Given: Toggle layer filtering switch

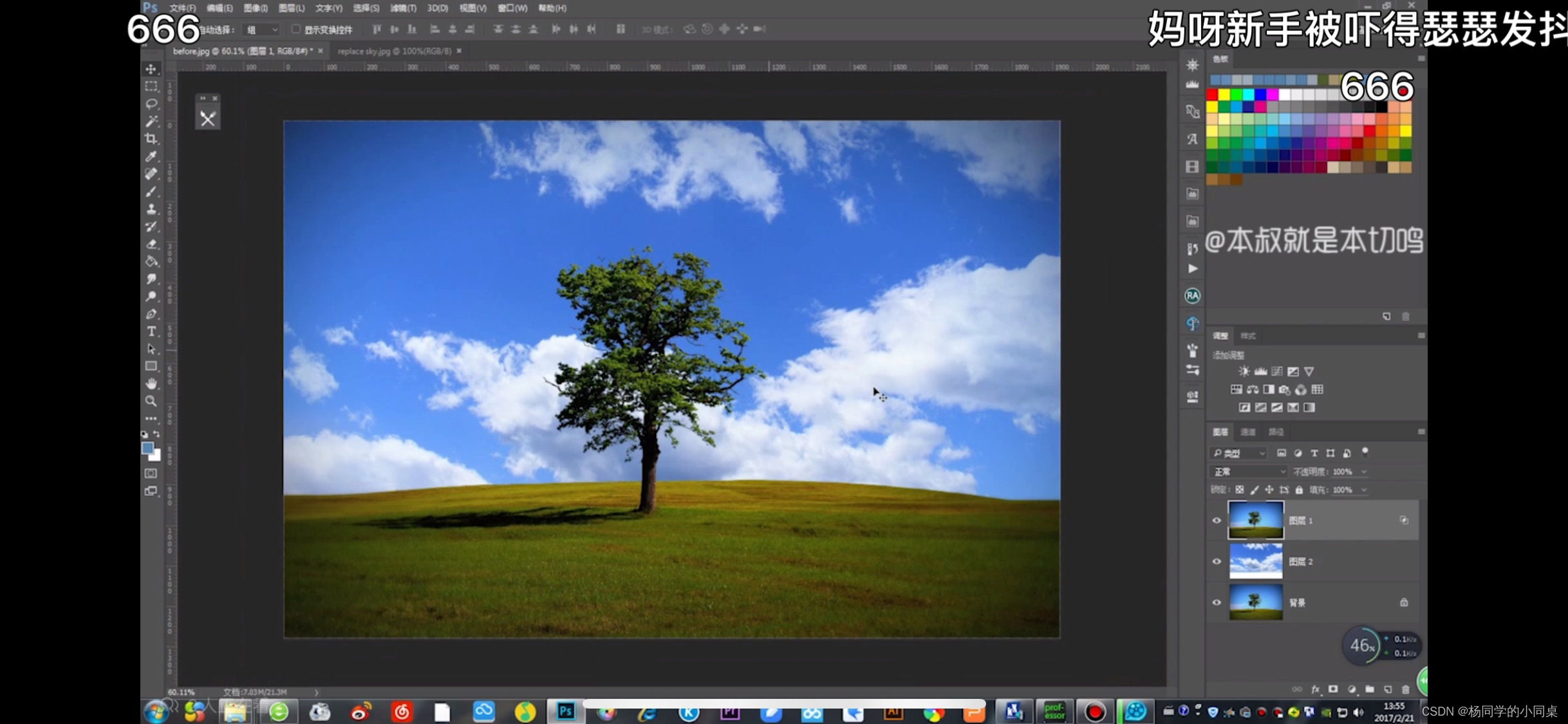Looking at the screenshot, I should click(x=1365, y=451).
